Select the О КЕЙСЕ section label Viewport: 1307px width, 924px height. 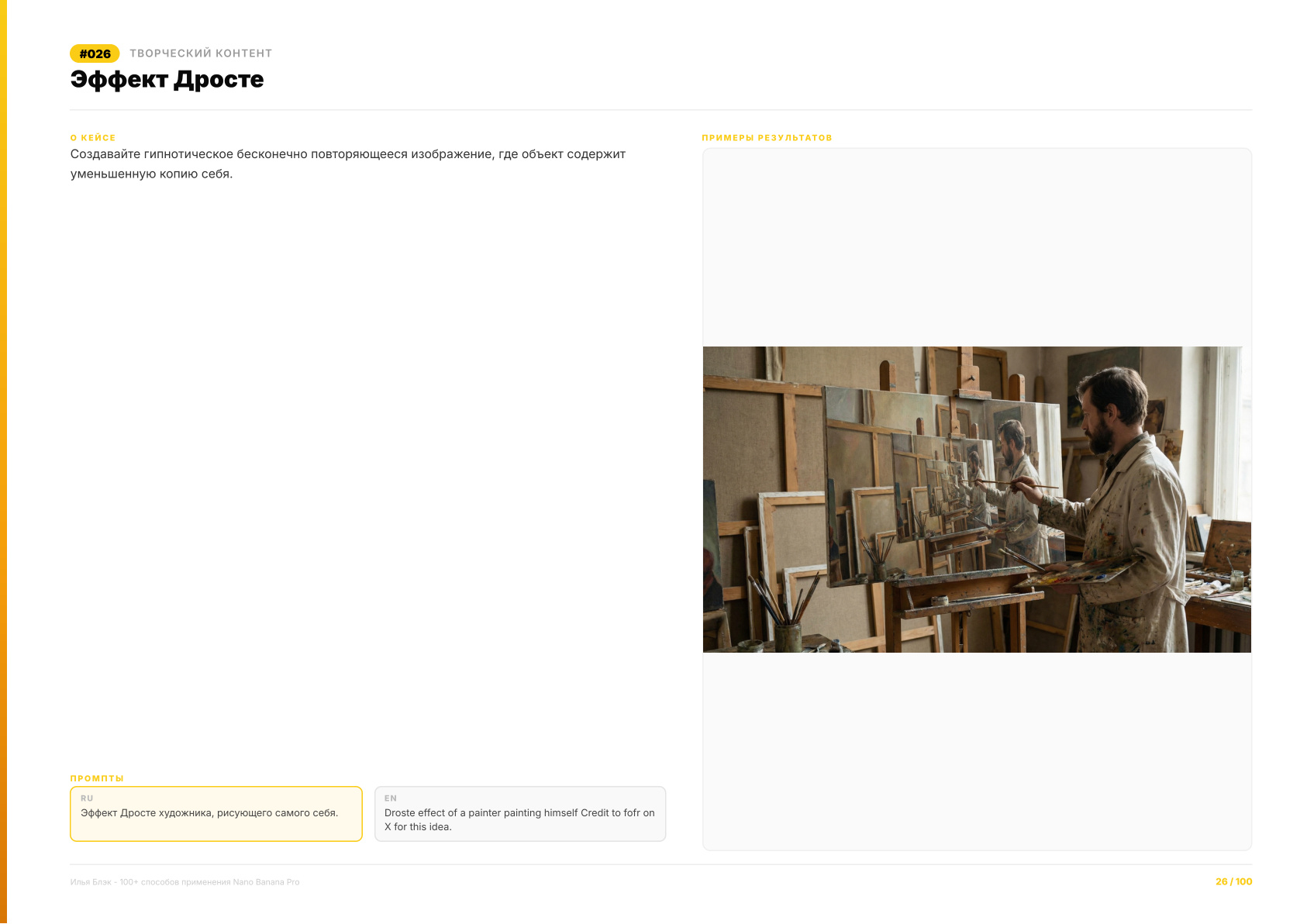(93, 138)
